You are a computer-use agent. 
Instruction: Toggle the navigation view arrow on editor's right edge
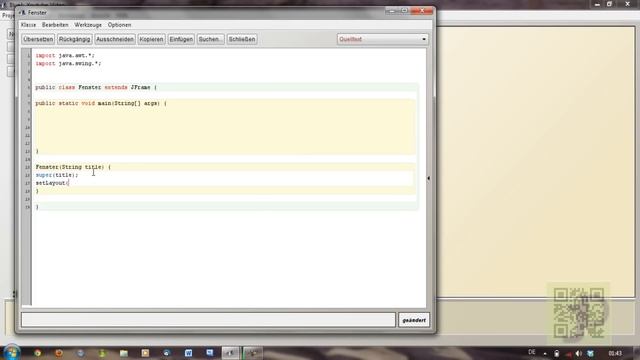tap(429, 178)
